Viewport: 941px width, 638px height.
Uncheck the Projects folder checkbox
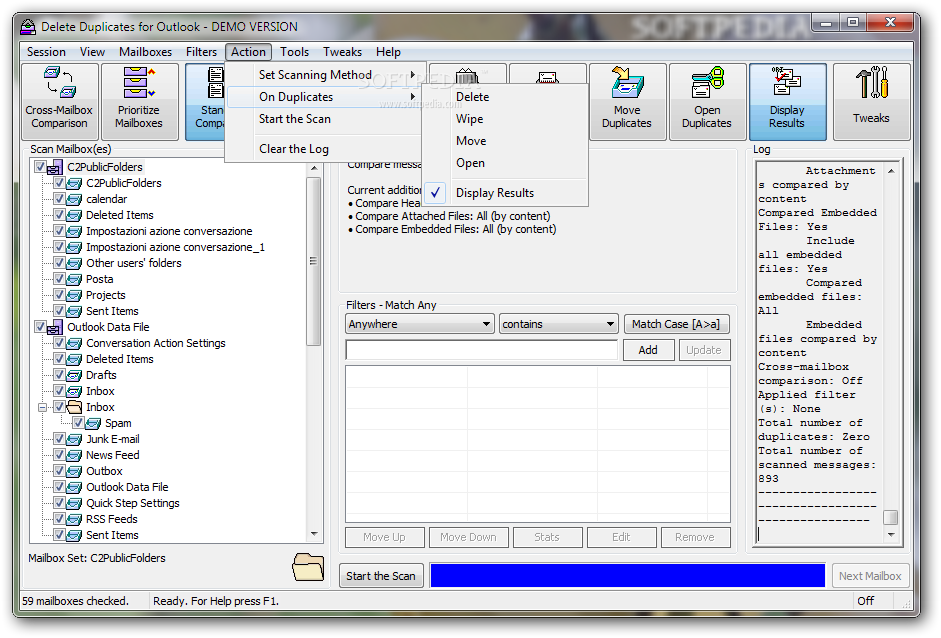coord(59,295)
